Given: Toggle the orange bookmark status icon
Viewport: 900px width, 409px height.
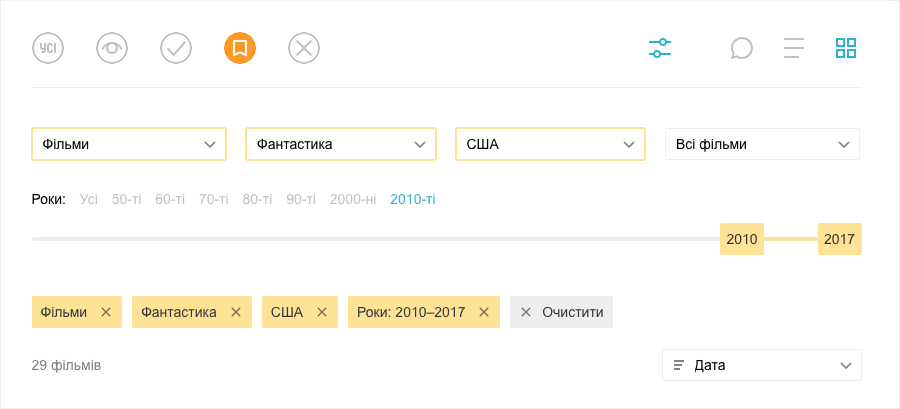Looking at the screenshot, I should 240,48.
